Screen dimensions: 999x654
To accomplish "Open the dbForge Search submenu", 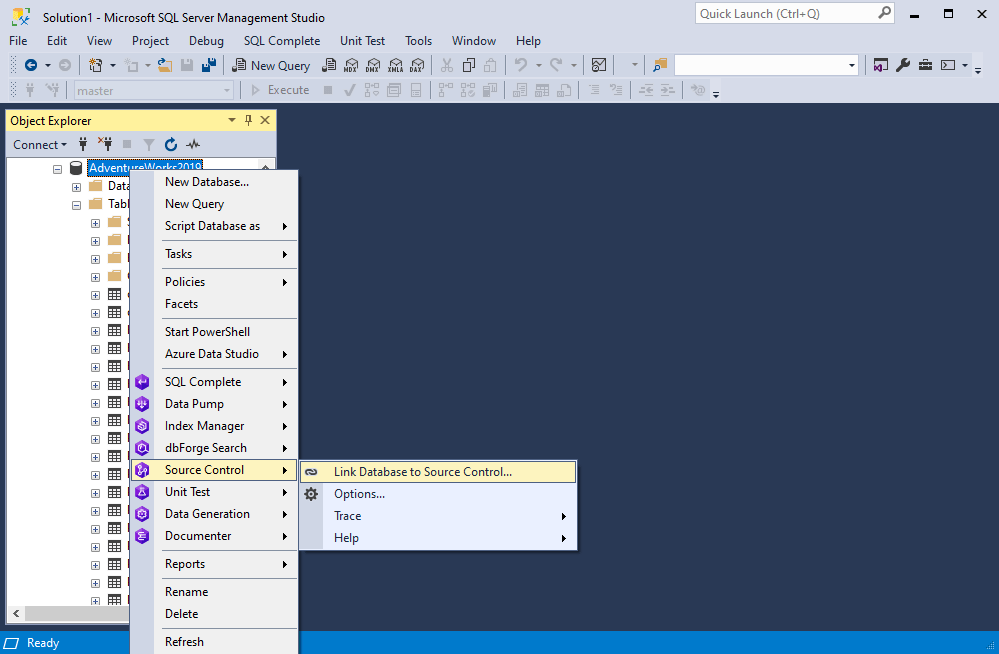I will point(213,448).
